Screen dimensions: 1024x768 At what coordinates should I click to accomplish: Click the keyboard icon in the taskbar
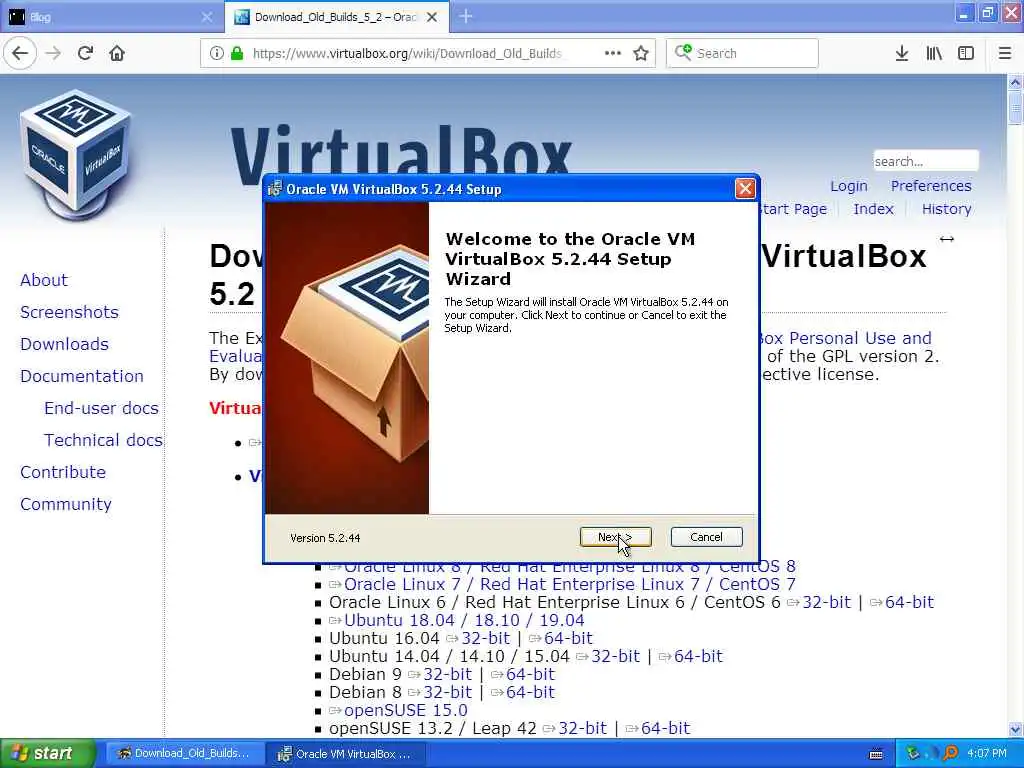coord(876,754)
